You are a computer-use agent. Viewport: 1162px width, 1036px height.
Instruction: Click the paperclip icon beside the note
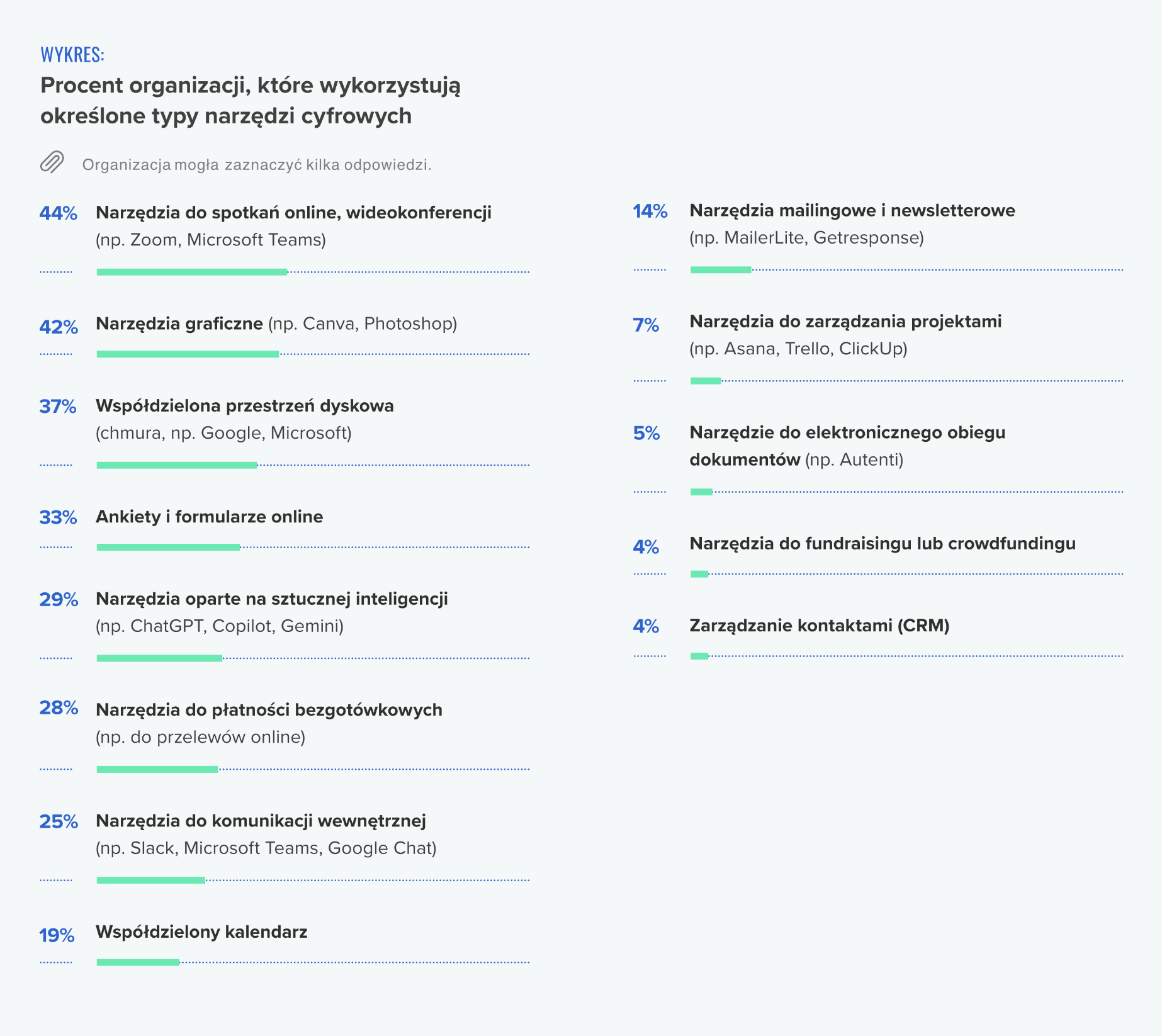pyautogui.click(x=52, y=162)
